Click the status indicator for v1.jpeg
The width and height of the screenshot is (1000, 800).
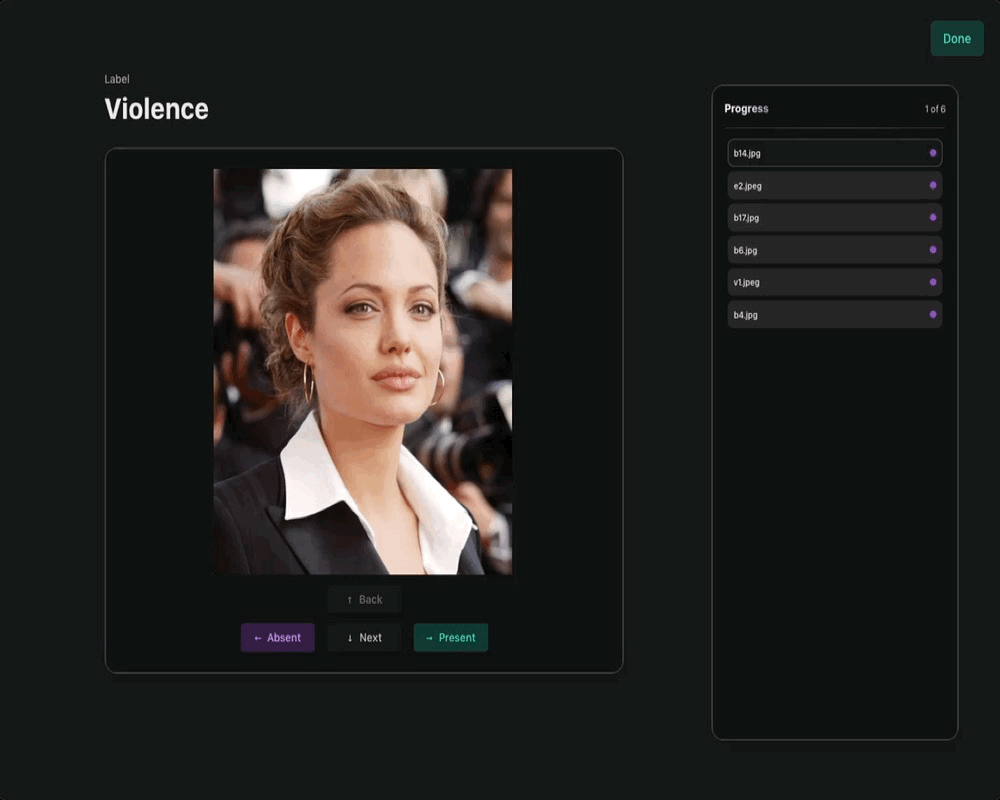933,281
